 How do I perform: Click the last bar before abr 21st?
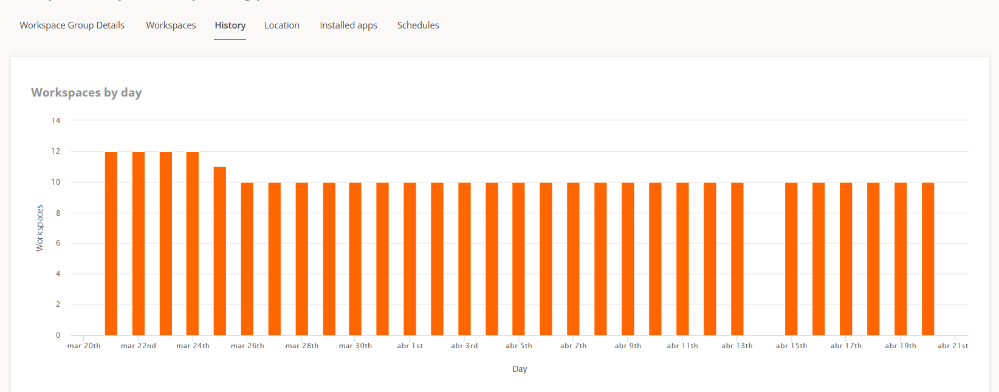pyautogui.click(x=928, y=259)
